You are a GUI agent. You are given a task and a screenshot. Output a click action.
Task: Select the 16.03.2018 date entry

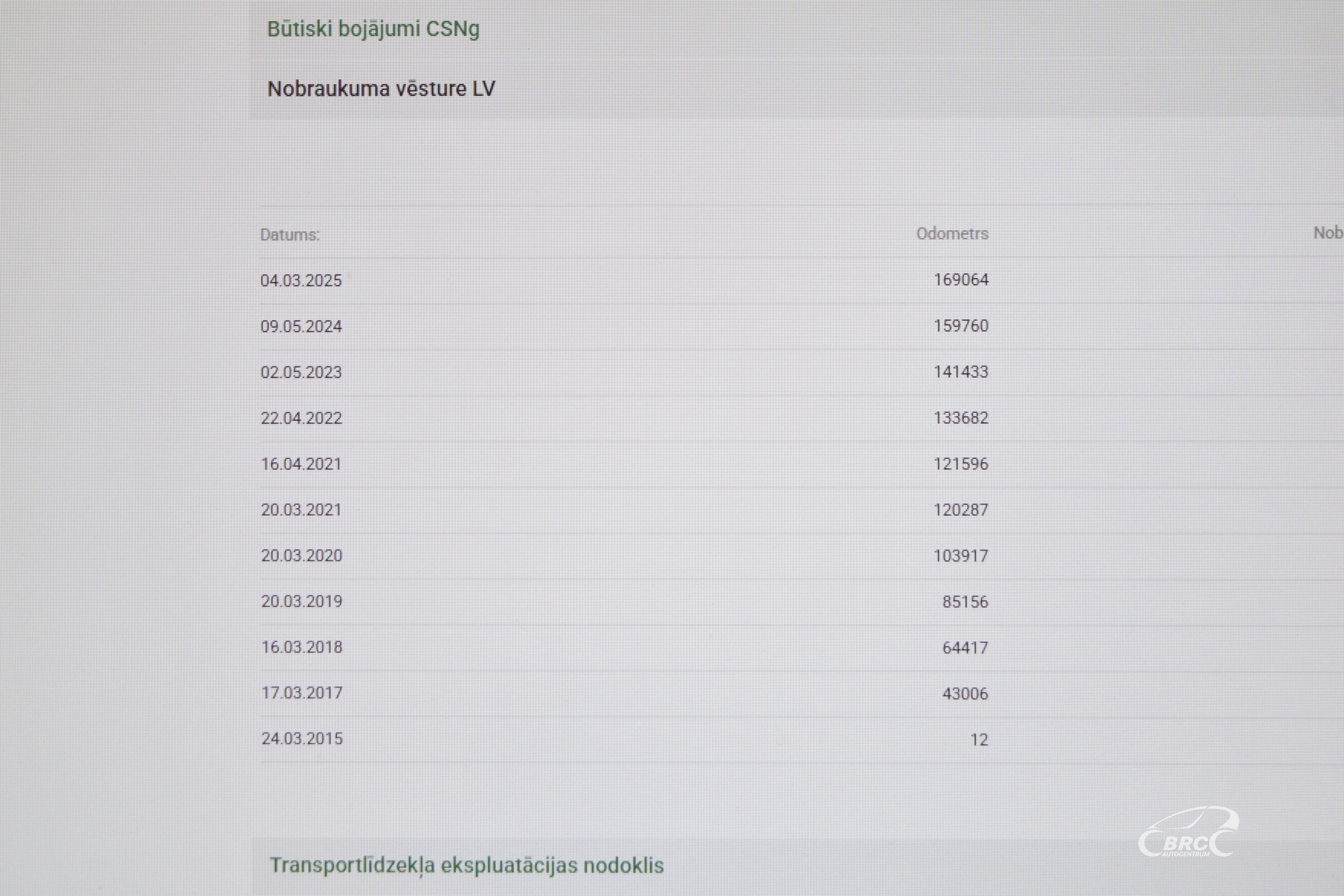(302, 647)
